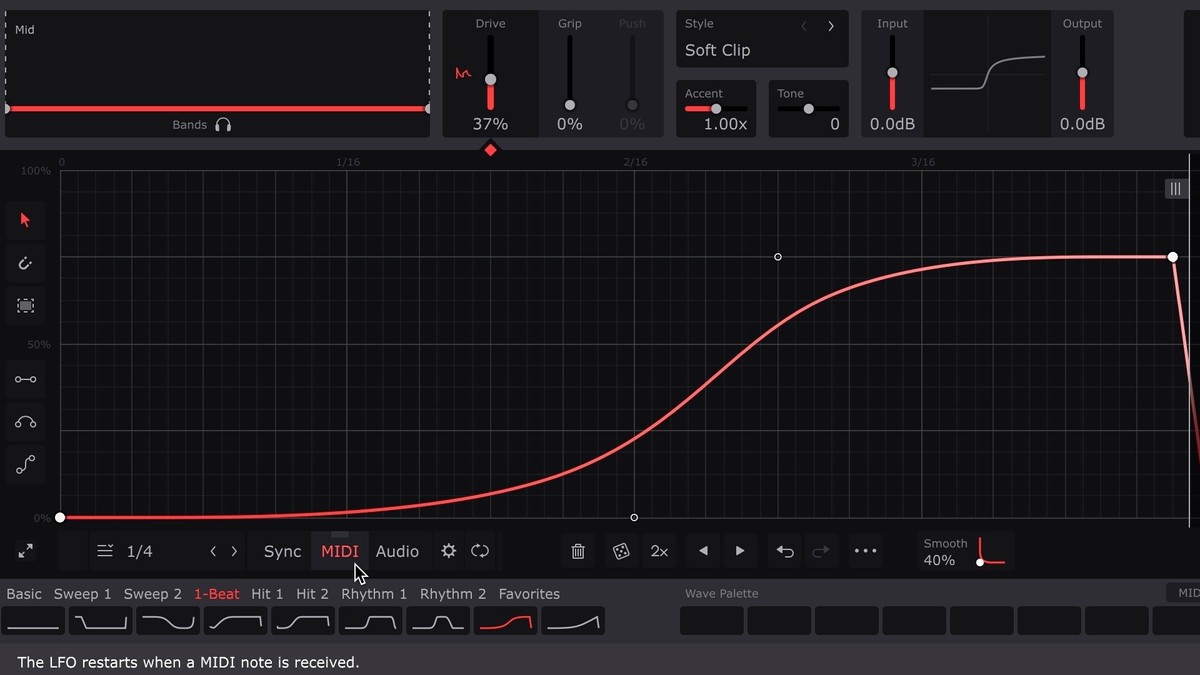Click the expand fullscreen arrows icon
The image size is (1200, 675).
25,551
